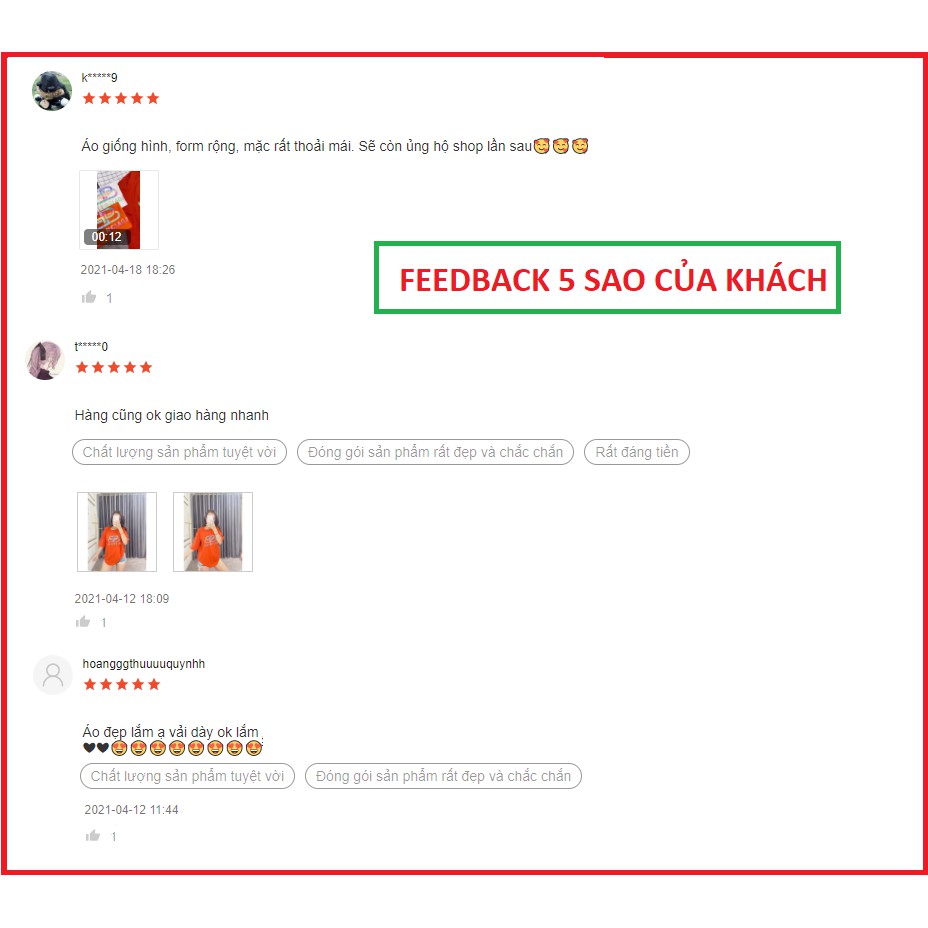Open the first orange shirt review photo

click(117, 531)
